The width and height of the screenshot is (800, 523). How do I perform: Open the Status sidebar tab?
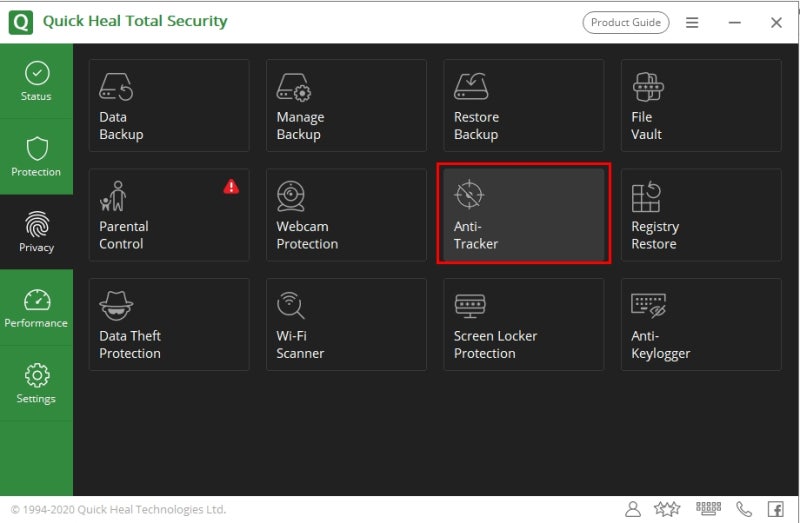click(x=36, y=81)
